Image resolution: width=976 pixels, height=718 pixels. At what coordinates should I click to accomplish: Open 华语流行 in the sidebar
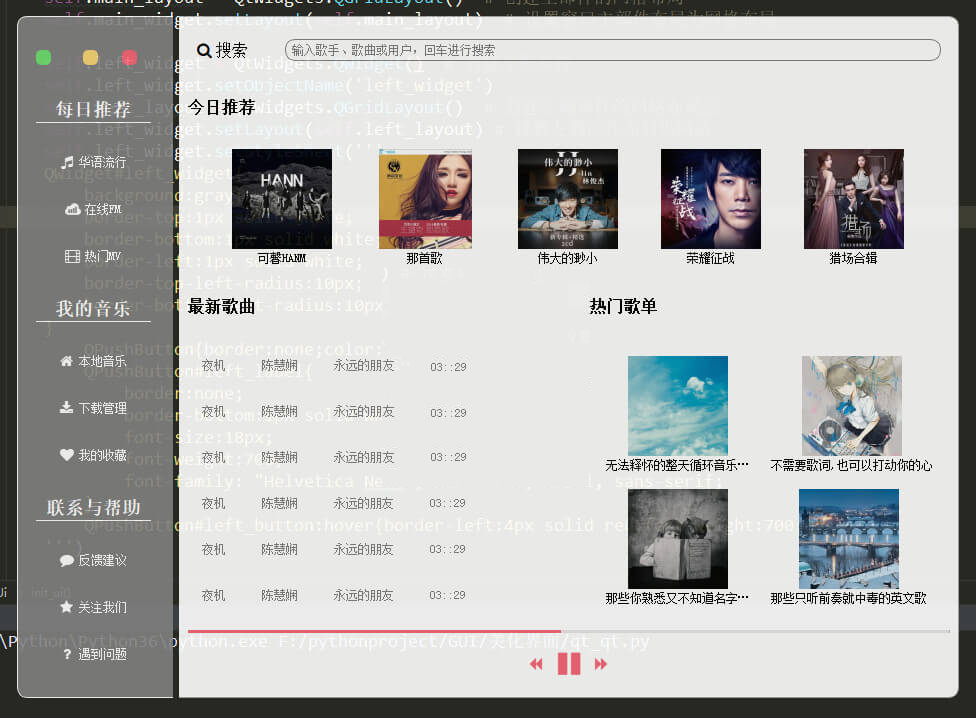tap(94, 162)
